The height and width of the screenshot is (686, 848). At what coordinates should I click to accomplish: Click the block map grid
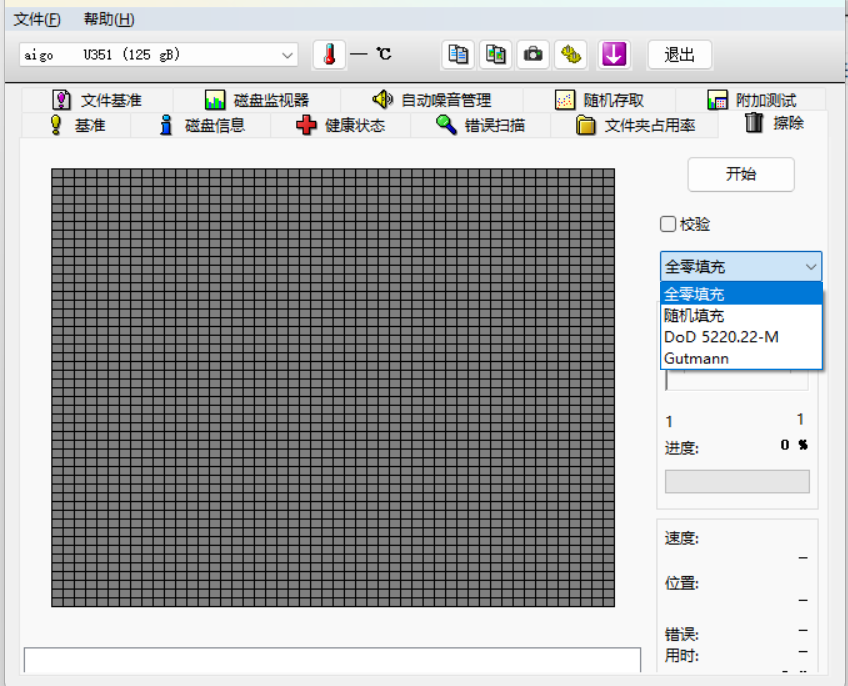coord(333,387)
